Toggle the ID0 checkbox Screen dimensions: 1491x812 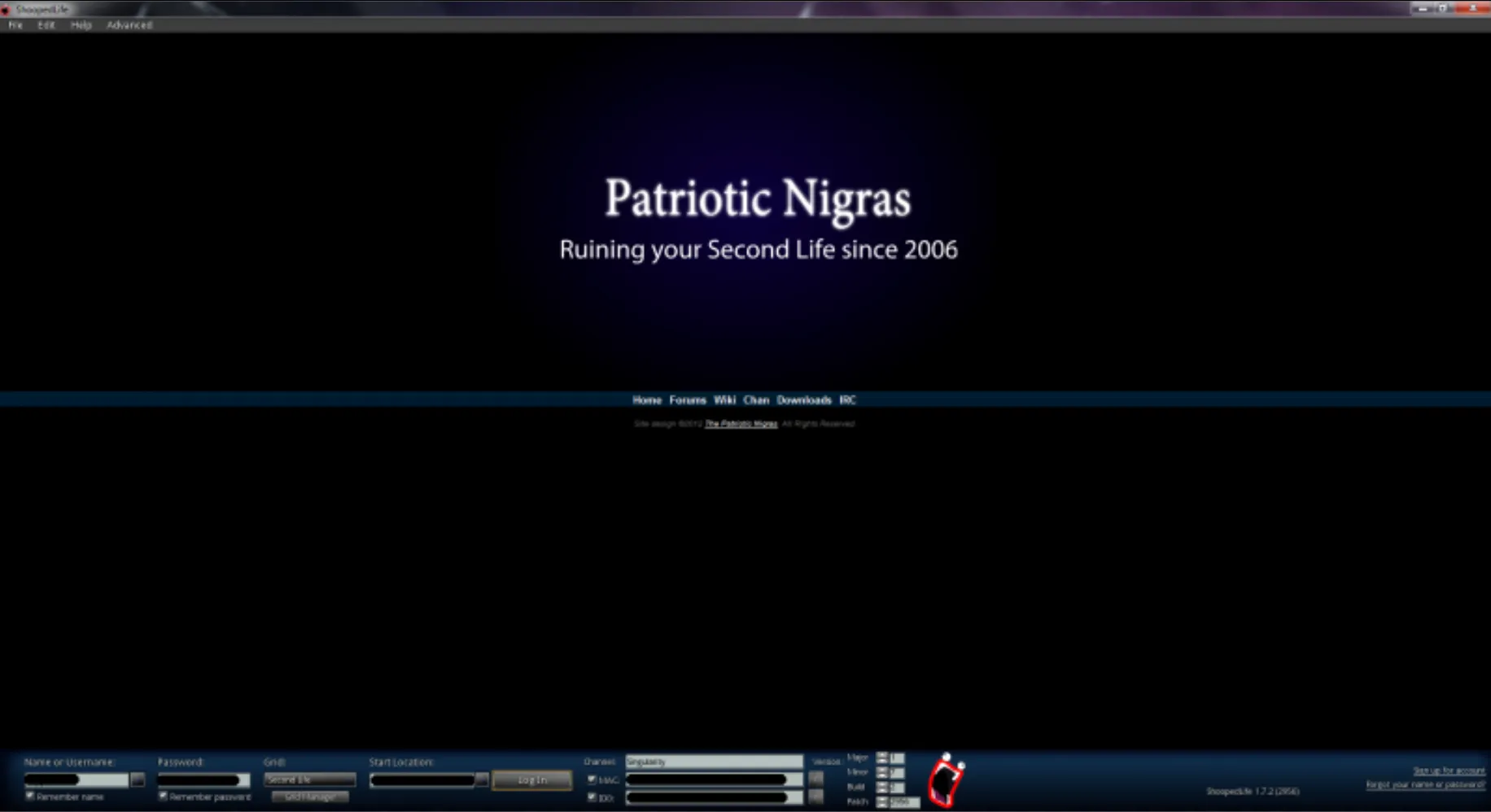click(x=592, y=797)
